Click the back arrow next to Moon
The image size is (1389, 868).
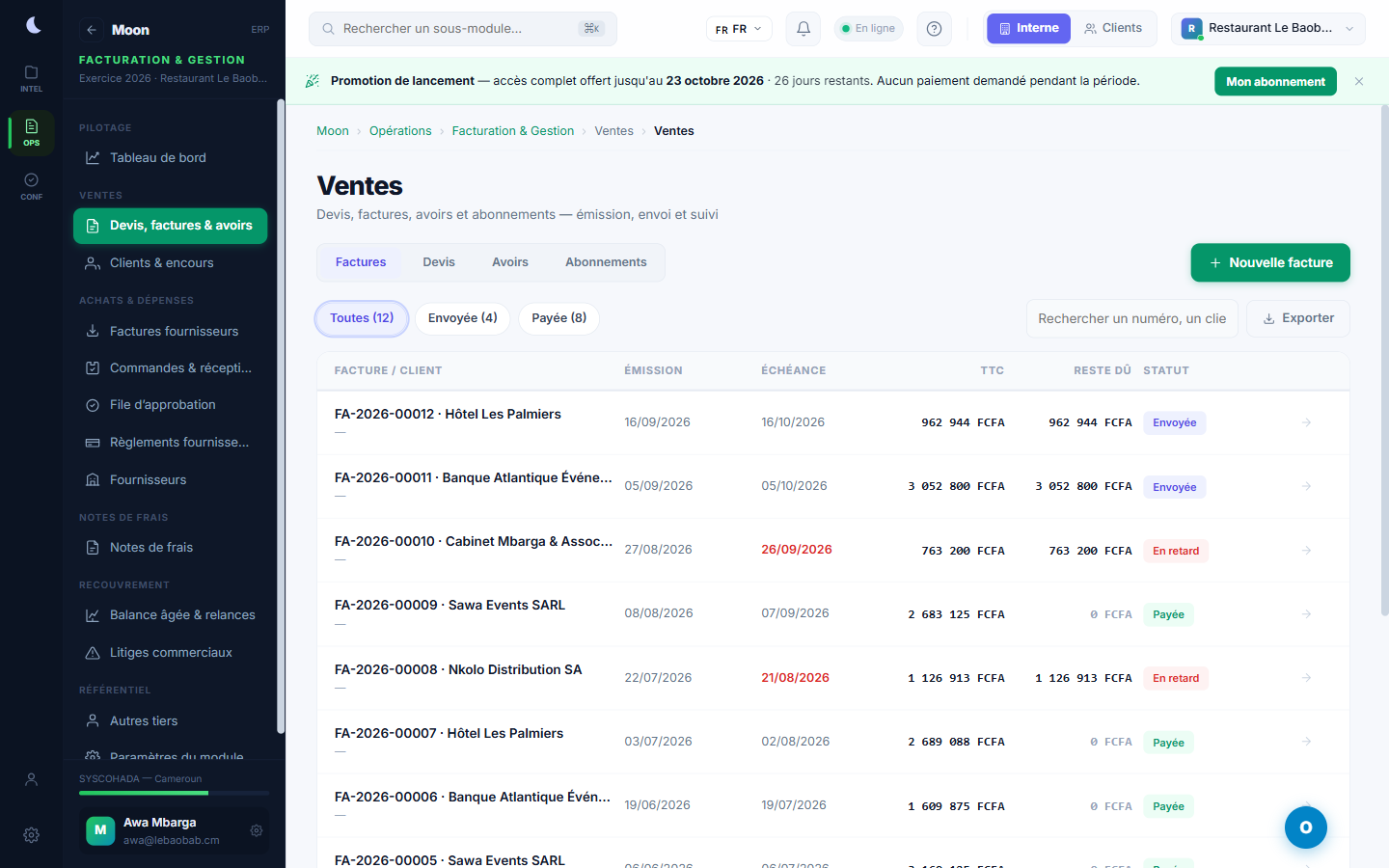(91, 30)
